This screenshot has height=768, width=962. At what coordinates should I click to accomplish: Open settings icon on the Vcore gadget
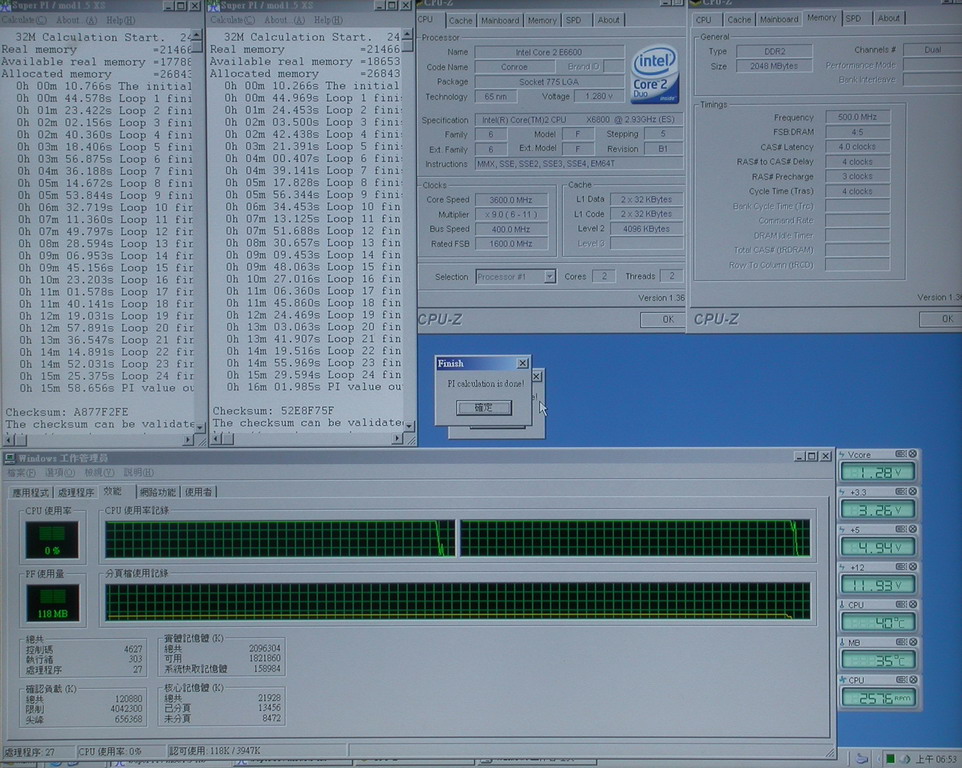901,454
